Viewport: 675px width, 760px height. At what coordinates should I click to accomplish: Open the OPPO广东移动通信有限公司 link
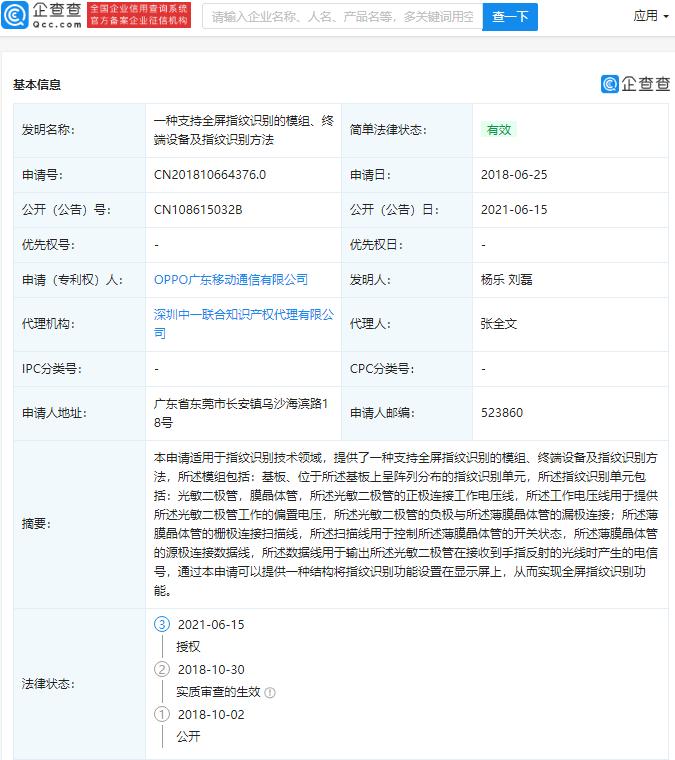coord(231,280)
